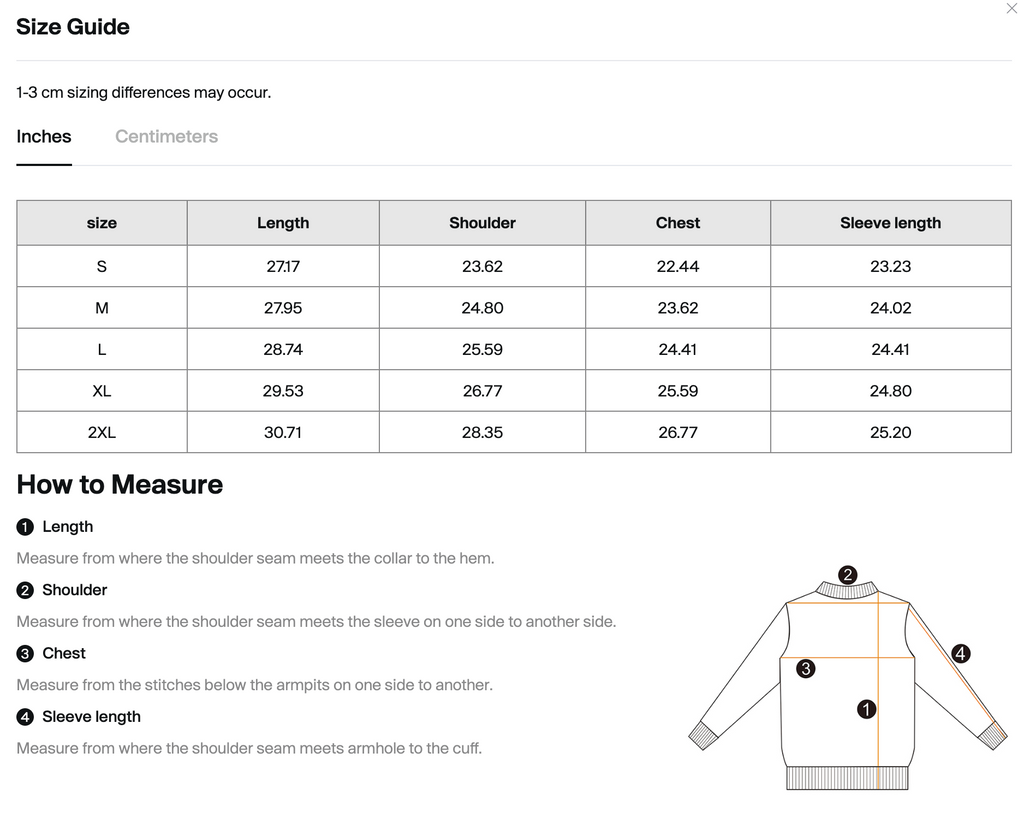Viewport: 1024px width, 818px height.
Task: Click the armhole to cuff description
Action: click(x=249, y=749)
